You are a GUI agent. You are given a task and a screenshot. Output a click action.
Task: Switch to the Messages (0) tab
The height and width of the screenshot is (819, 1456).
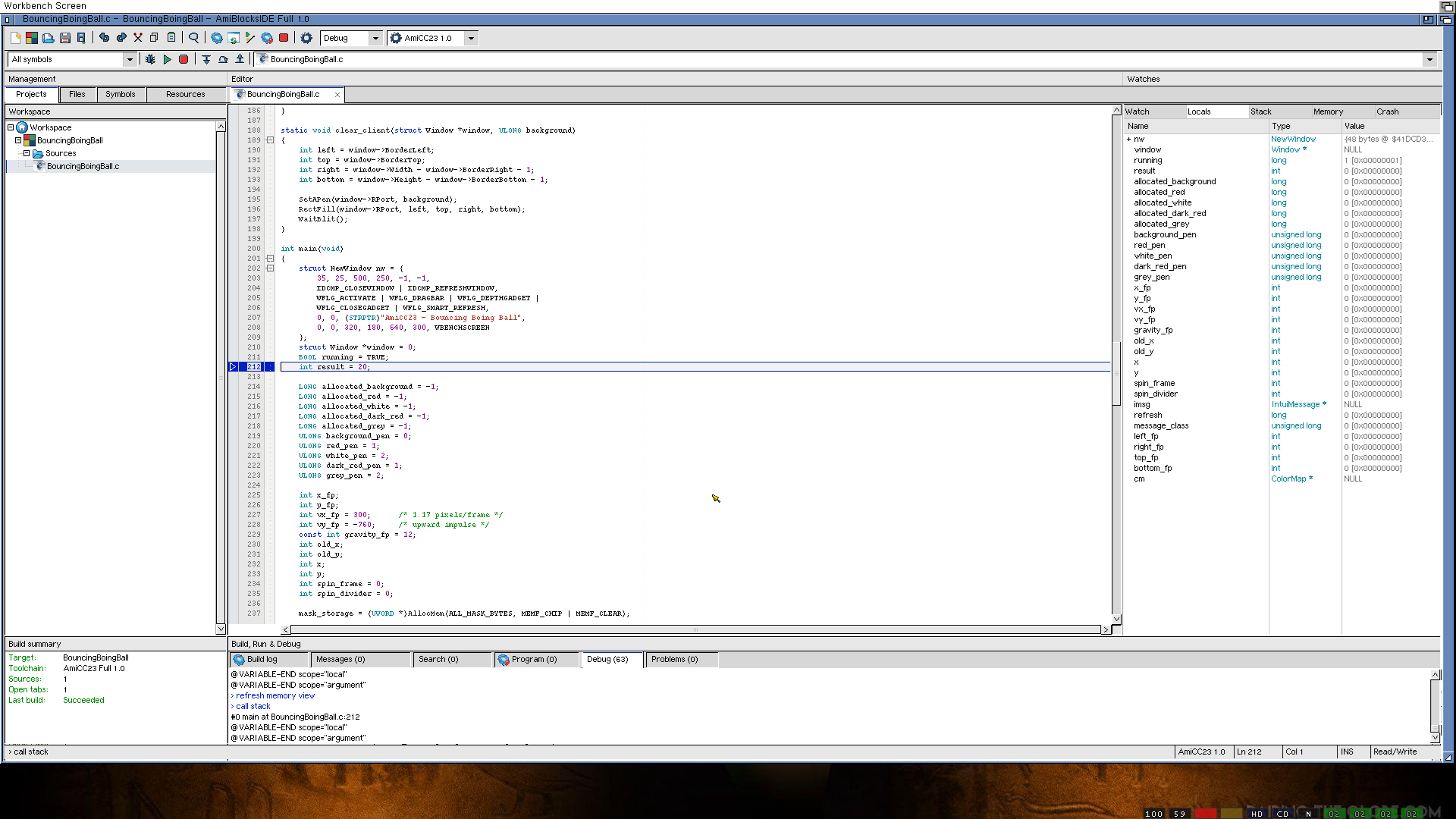click(360, 660)
